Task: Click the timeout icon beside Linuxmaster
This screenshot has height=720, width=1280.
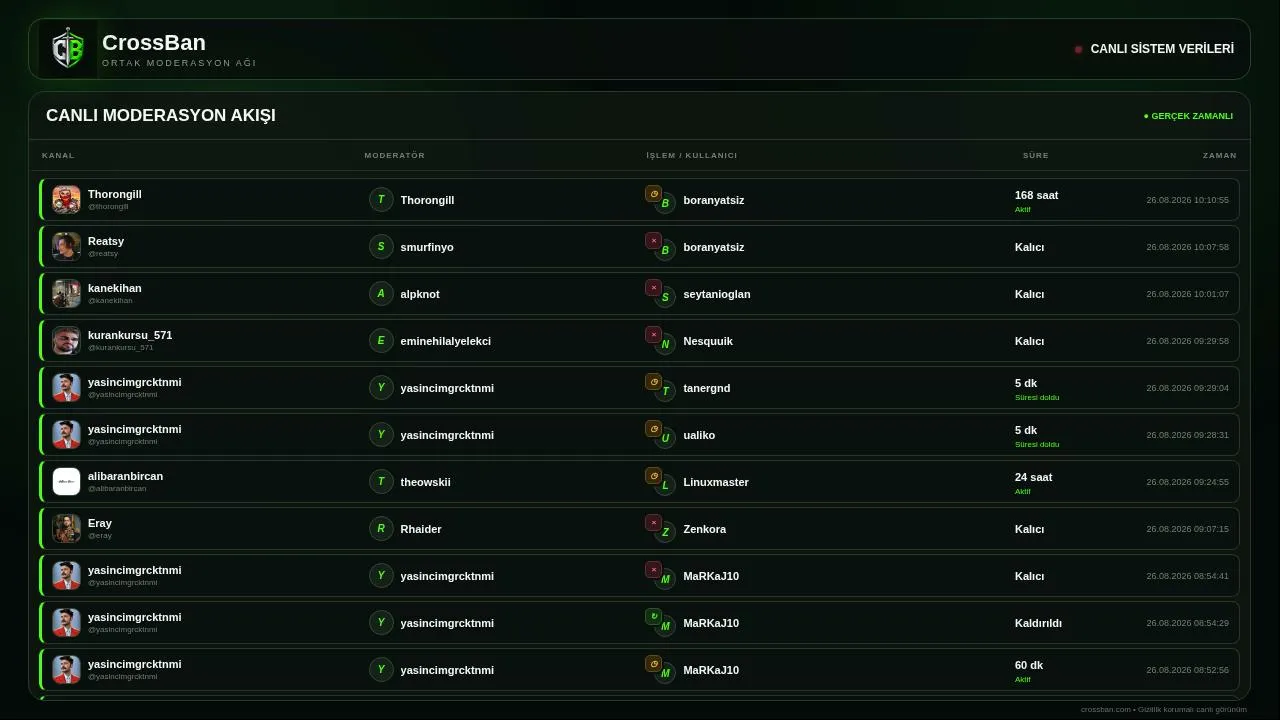Action: click(653, 475)
